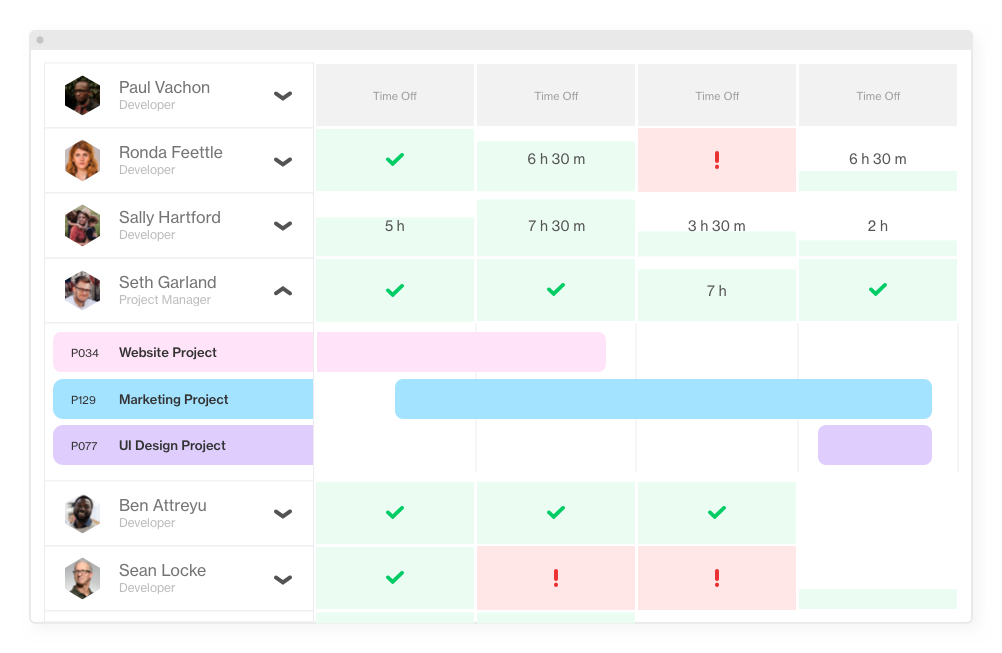Click the green checkmark in Ronda Feettle's first day
This screenshot has height=653, width=1002.
point(394,159)
